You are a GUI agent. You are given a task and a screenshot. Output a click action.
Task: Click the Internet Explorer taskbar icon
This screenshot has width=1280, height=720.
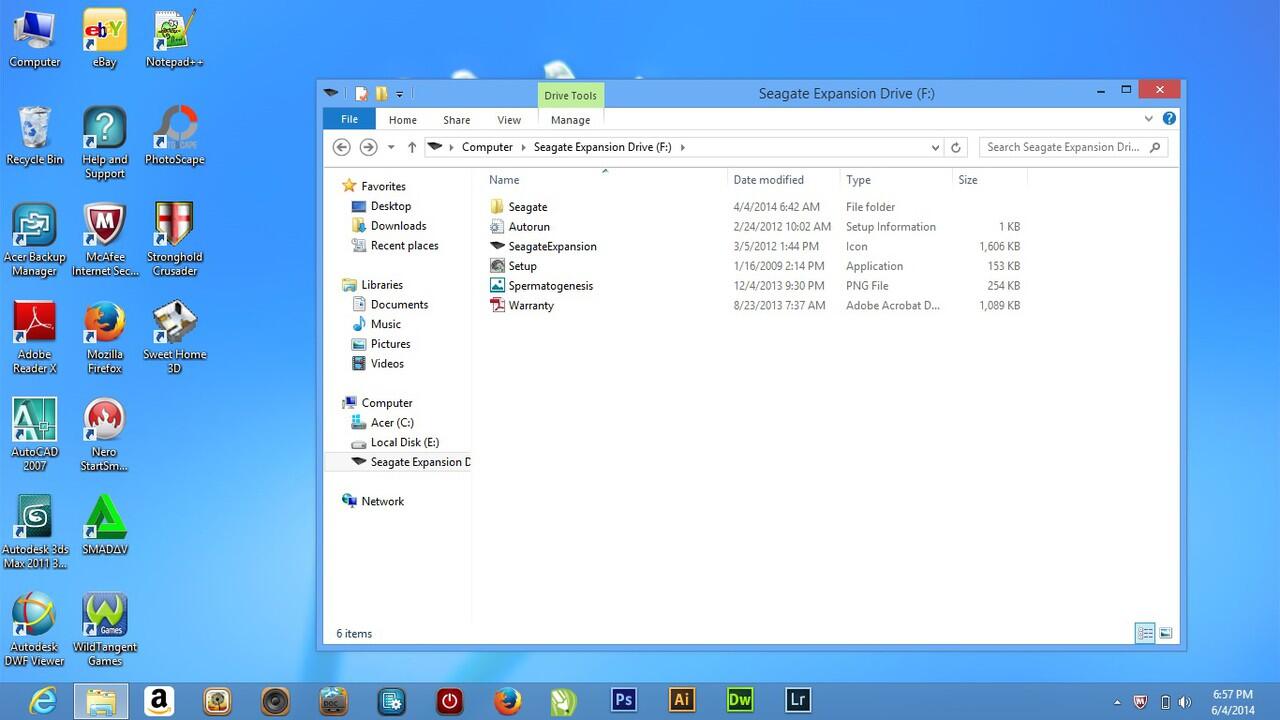[42, 701]
